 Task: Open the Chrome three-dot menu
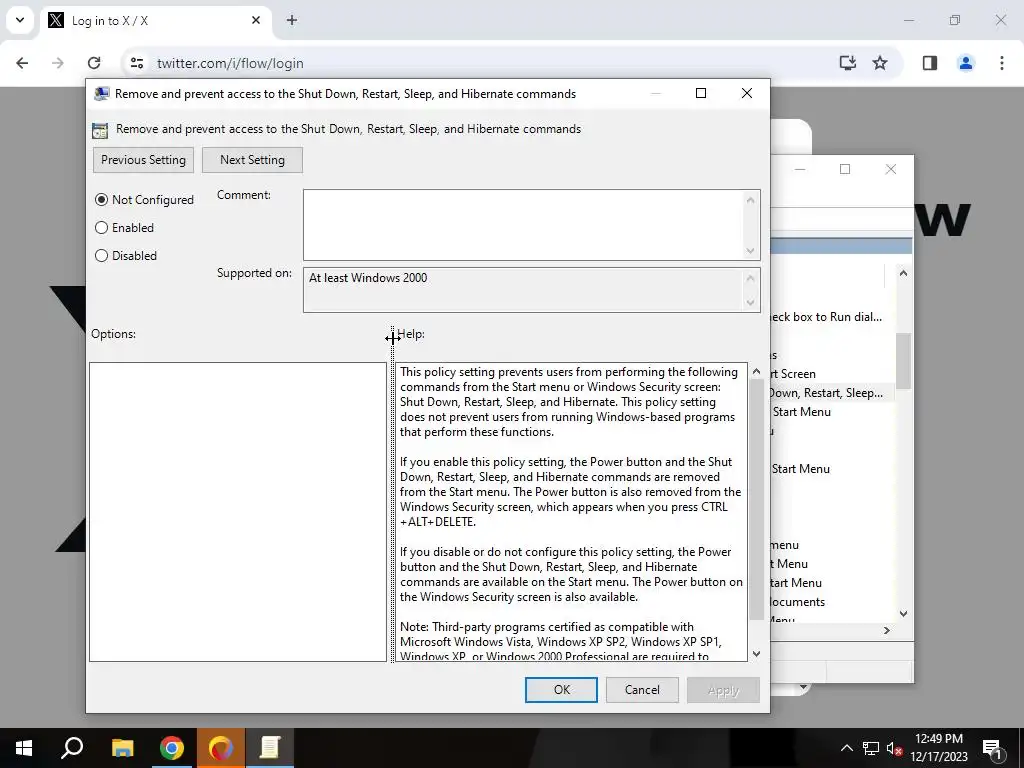(x=1002, y=63)
